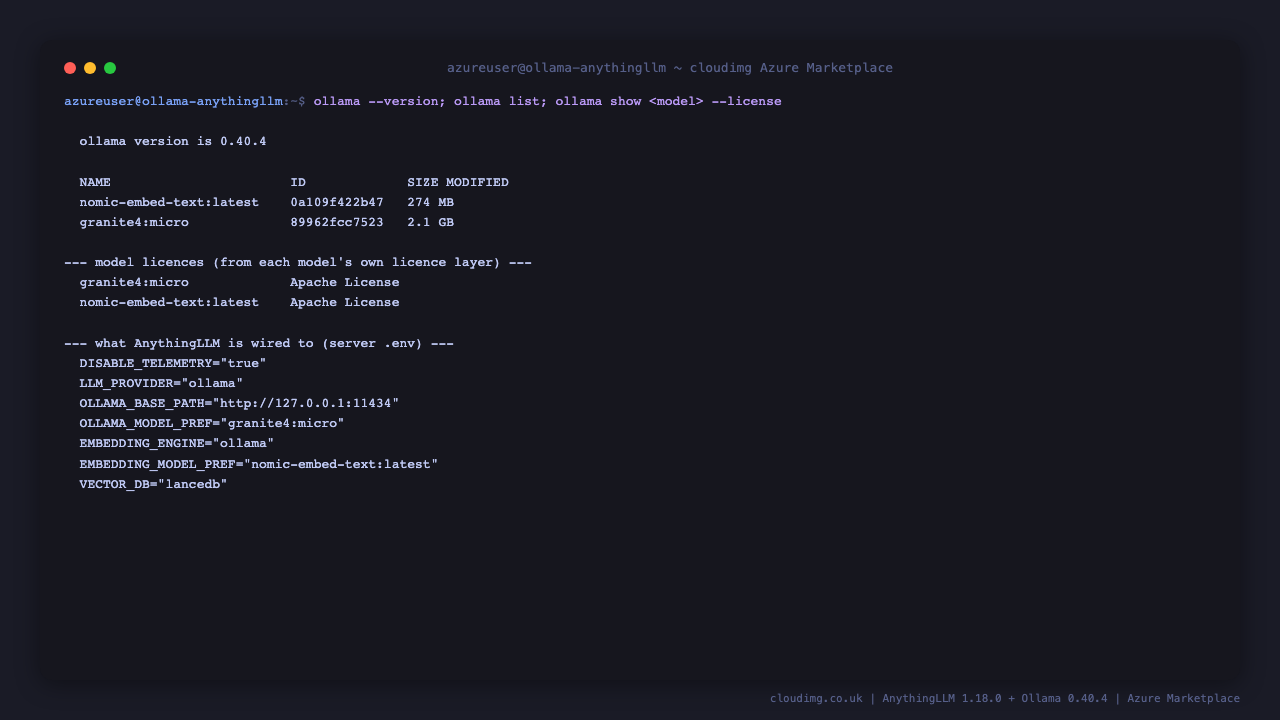
Task: Click the DISABLE_TELEMETRY="true" line
Action: point(173,363)
